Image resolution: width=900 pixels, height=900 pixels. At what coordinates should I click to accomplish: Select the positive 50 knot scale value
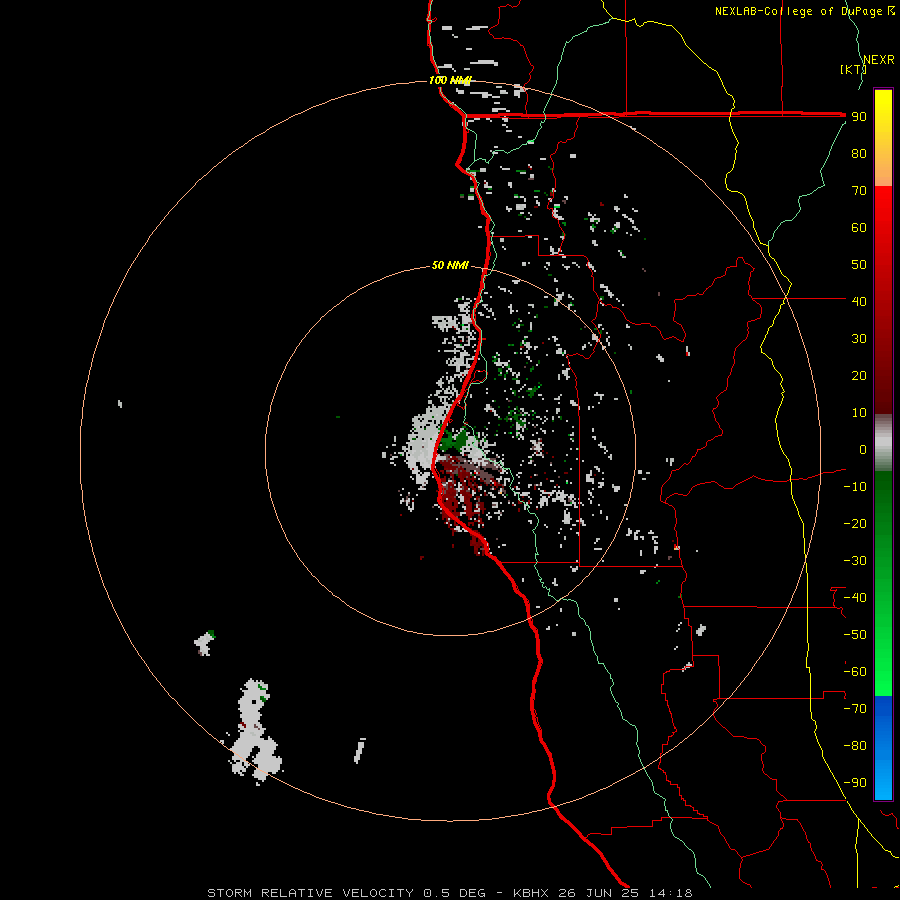point(859,265)
